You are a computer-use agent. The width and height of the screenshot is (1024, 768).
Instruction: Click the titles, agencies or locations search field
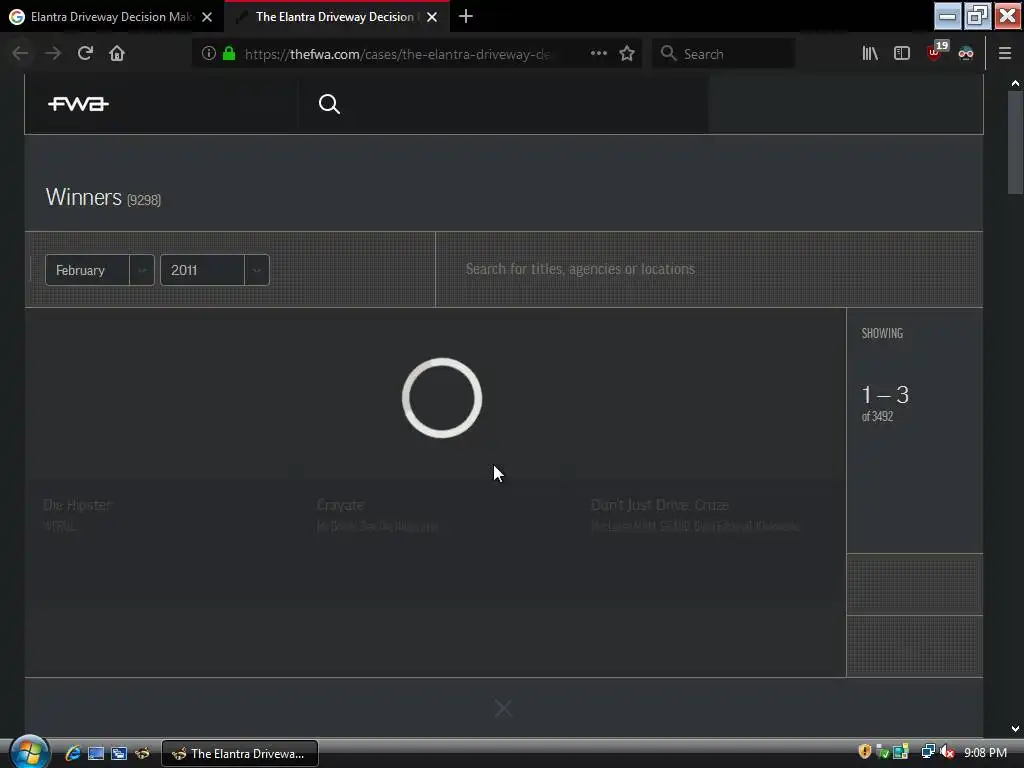[x=709, y=269]
